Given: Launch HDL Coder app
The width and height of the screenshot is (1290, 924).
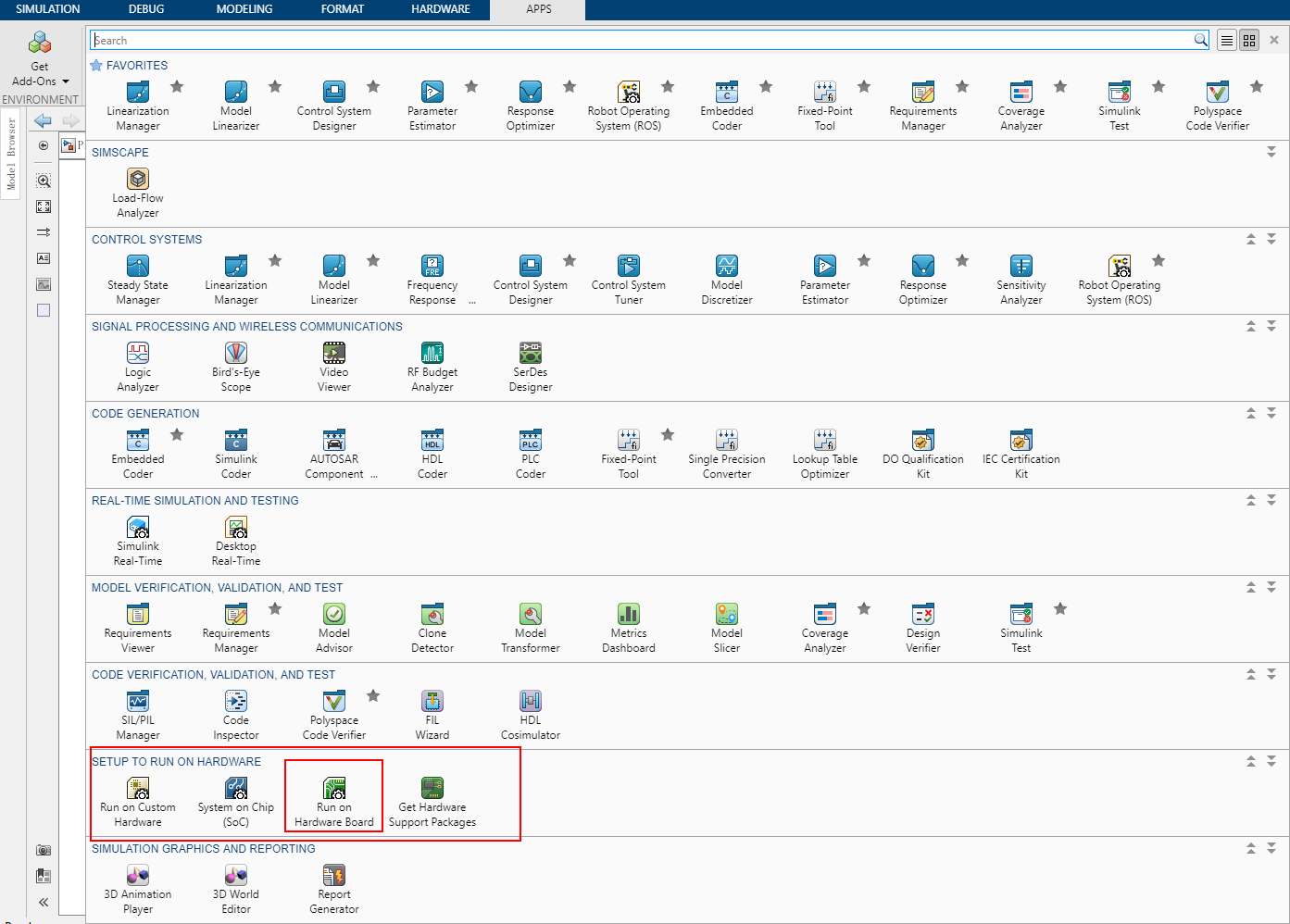Looking at the screenshot, I should tap(432, 454).
